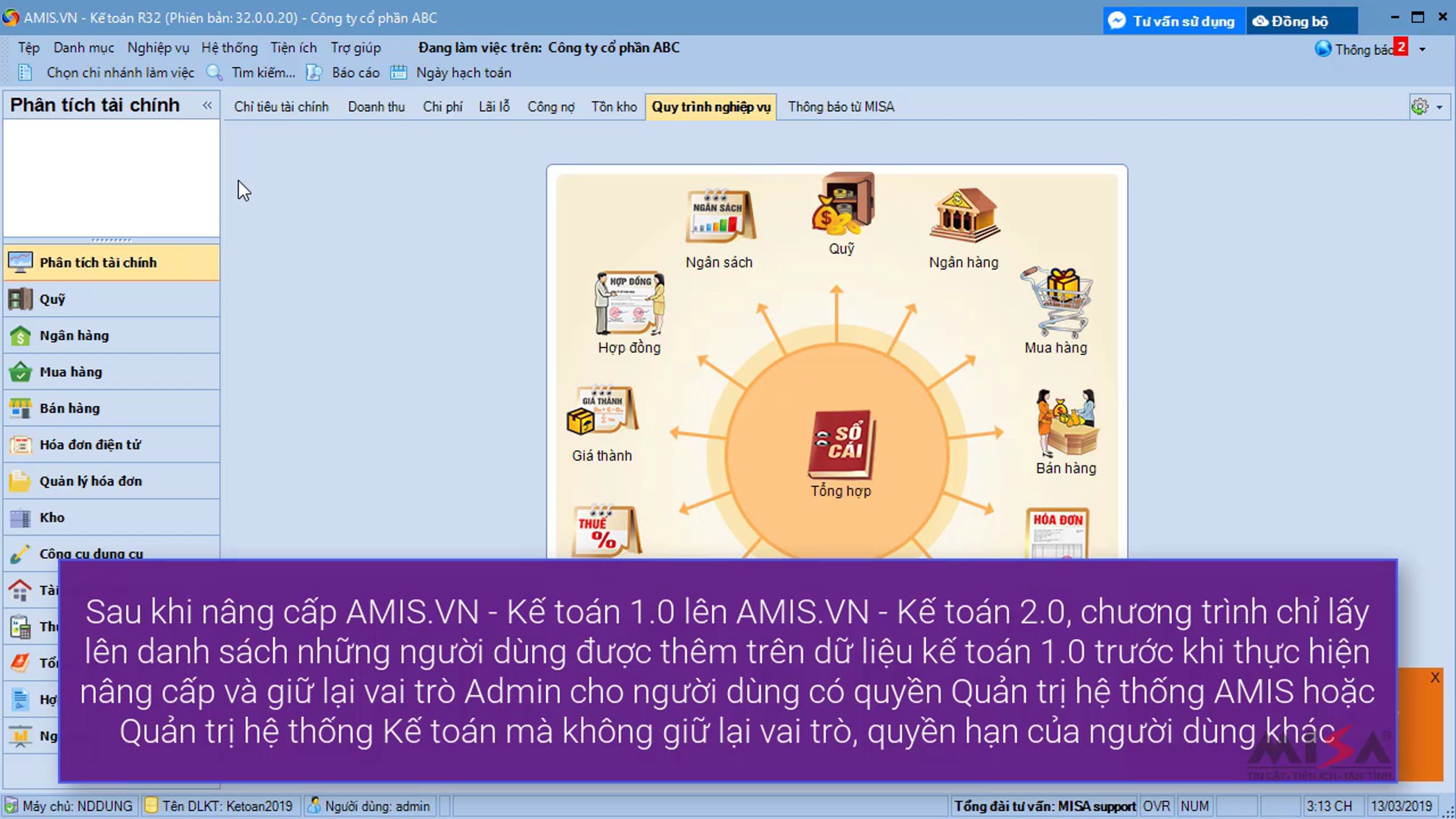Select Ngân hàng module in the sidebar
The height and width of the screenshot is (819, 1456).
pyautogui.click(x=112, y=335)
